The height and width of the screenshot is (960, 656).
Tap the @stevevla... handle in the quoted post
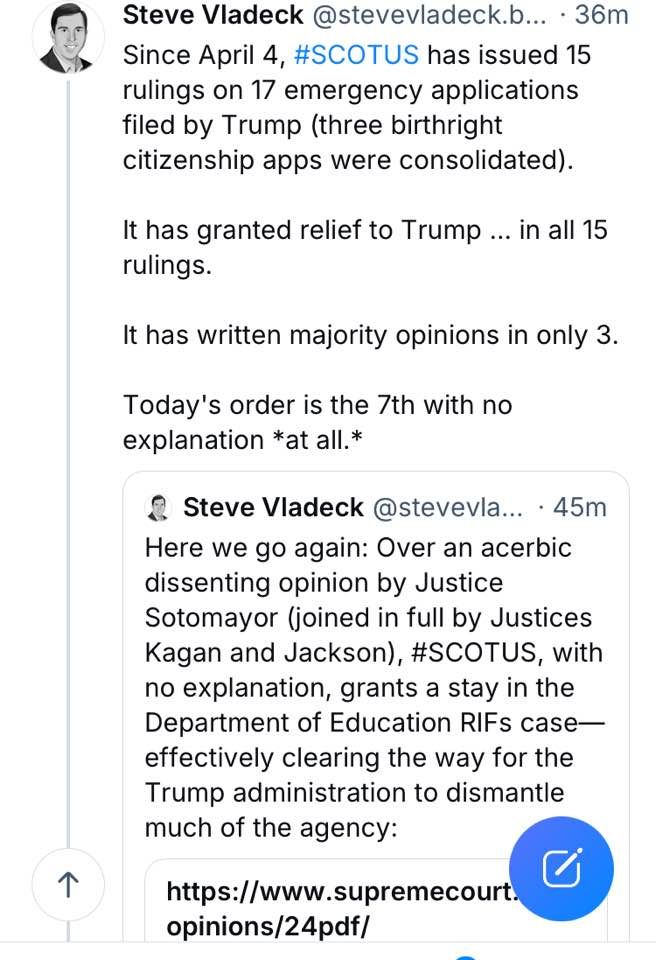coord(448,507)
